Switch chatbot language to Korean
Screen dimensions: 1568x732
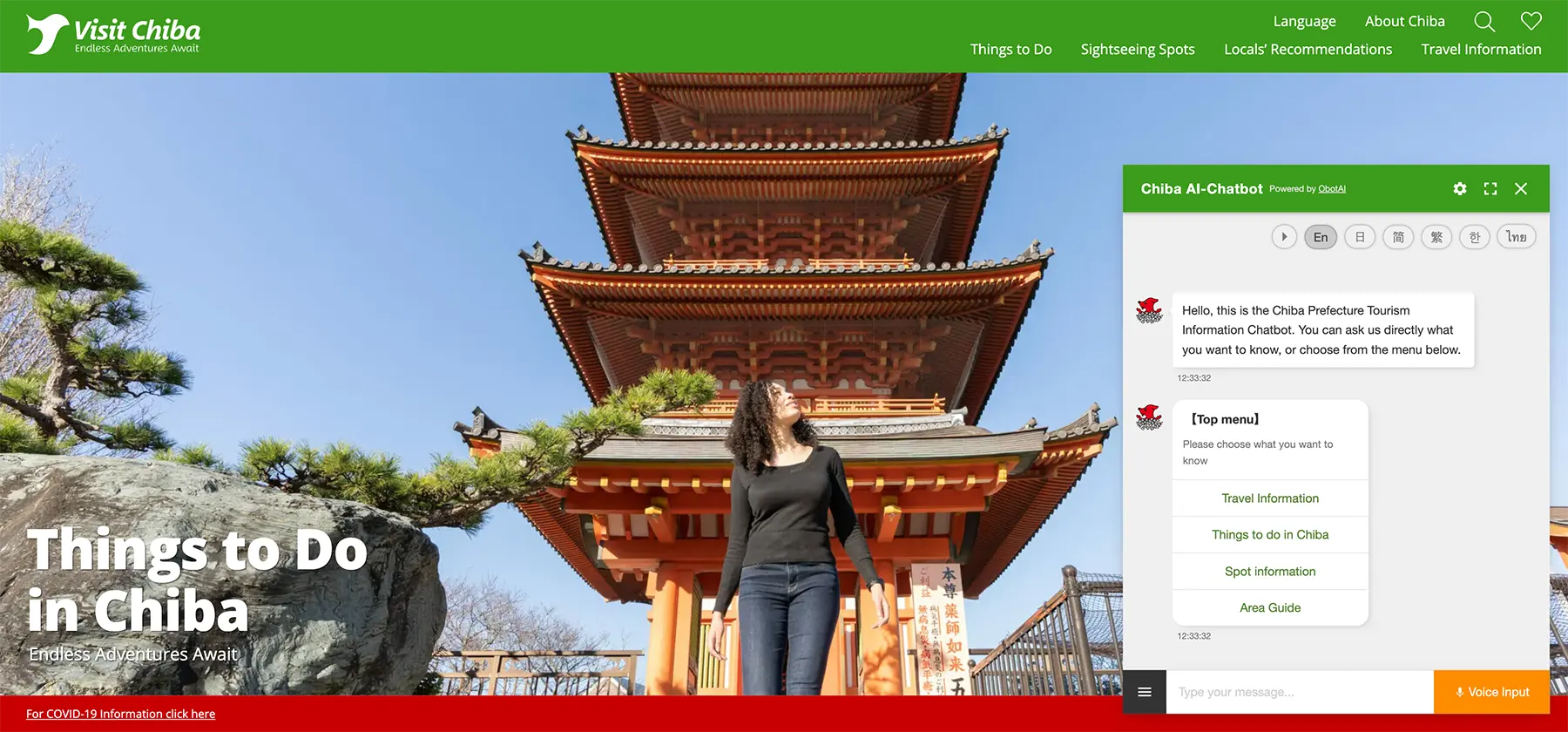point(1475,237)
